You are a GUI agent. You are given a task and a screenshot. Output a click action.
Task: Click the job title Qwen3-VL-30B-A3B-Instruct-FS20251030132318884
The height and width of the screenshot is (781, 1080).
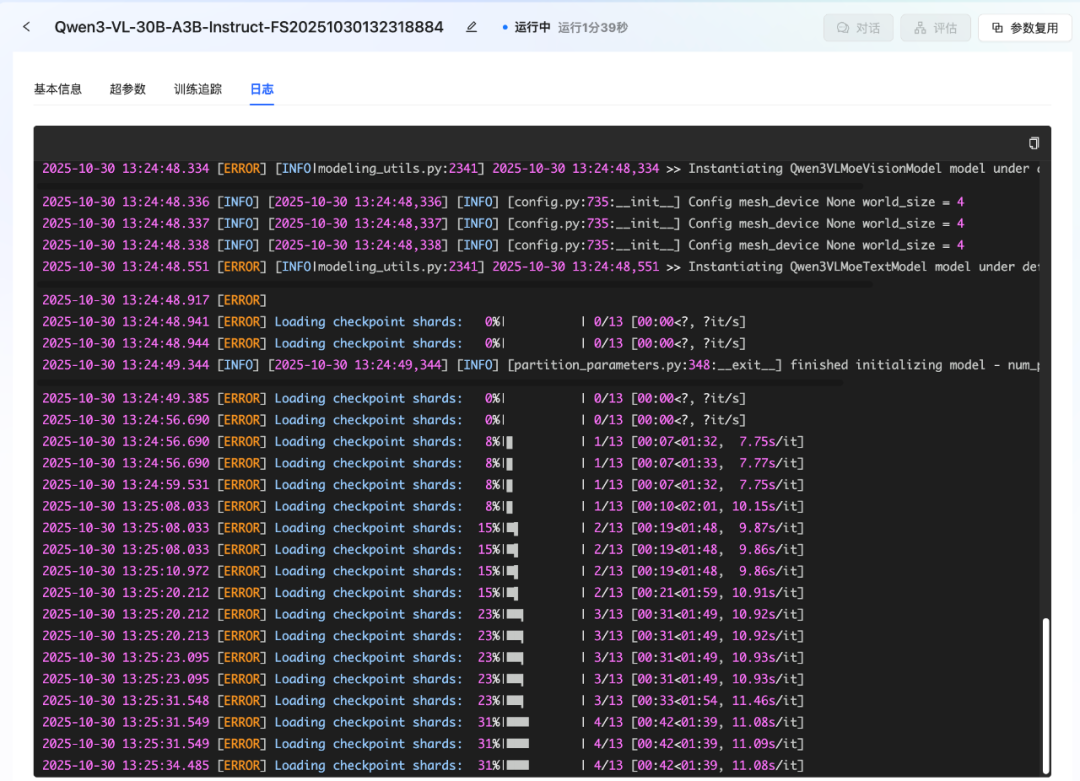click(x=249, y=28)
